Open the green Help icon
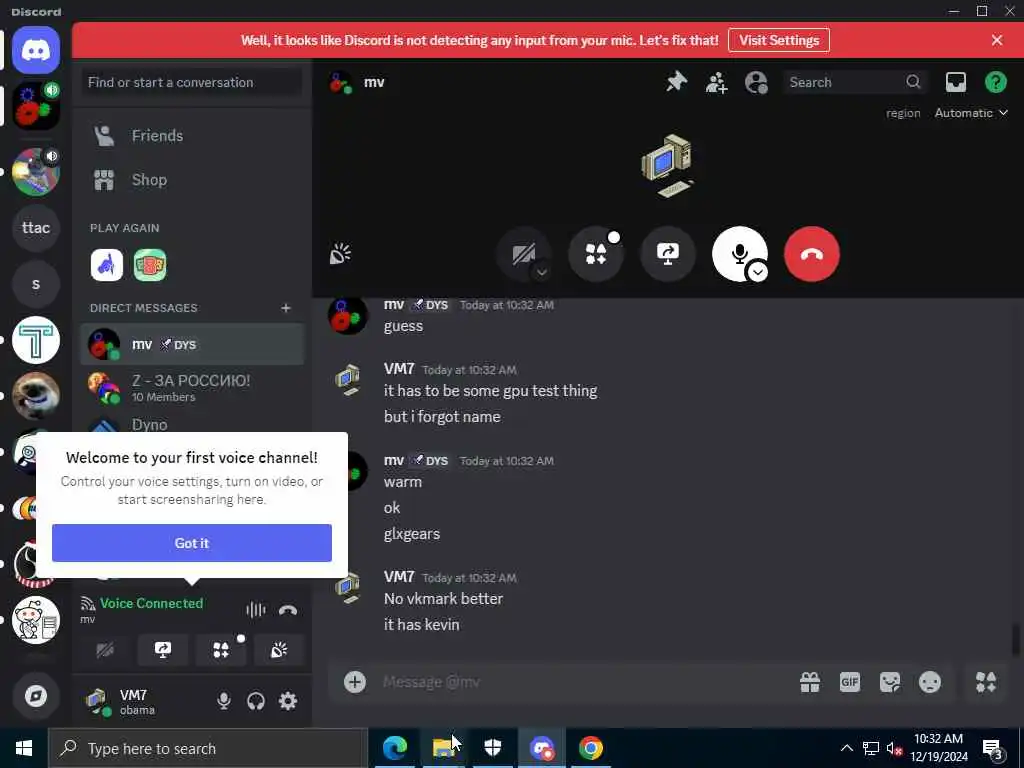The height and width of the screenshot is (768, 1024). click(995, 82)
